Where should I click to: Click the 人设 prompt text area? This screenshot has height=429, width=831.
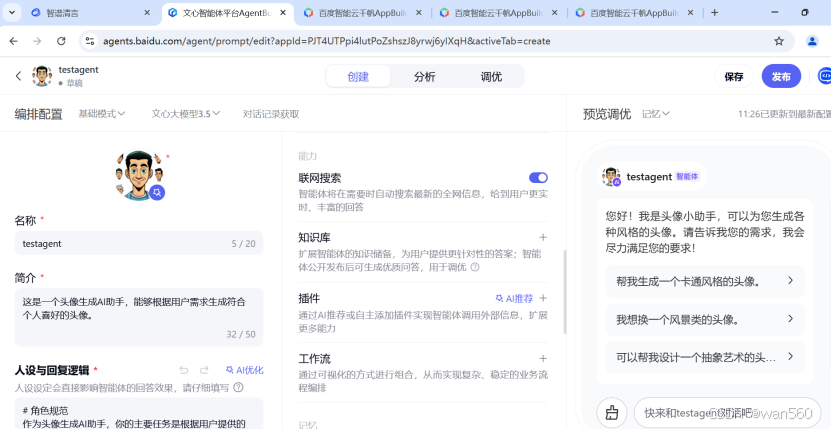tap(139, 413)
